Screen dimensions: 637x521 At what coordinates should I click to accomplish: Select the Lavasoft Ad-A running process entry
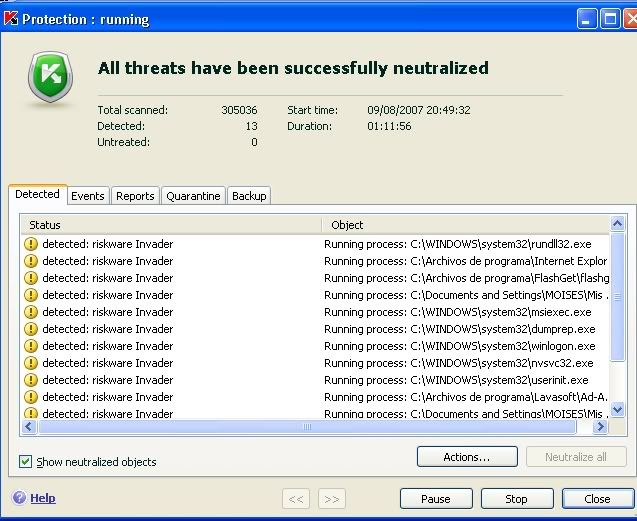point(315,397)
